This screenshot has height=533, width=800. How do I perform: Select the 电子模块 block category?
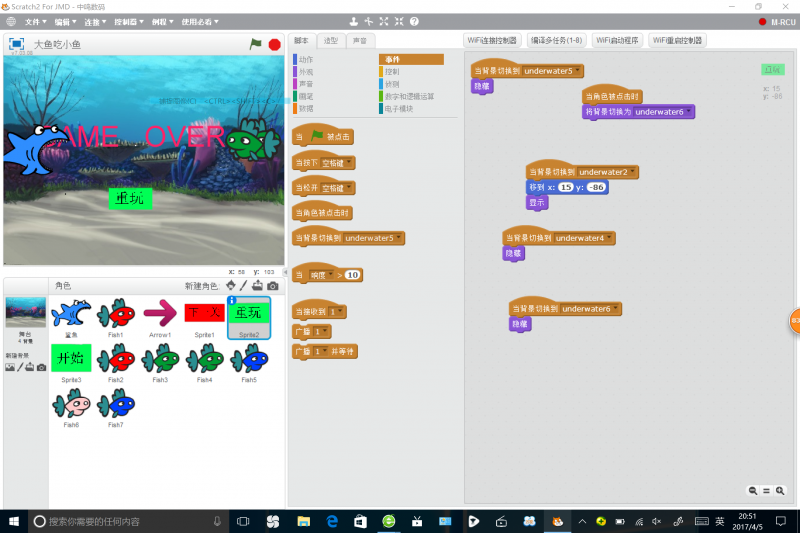click(398, 108)
